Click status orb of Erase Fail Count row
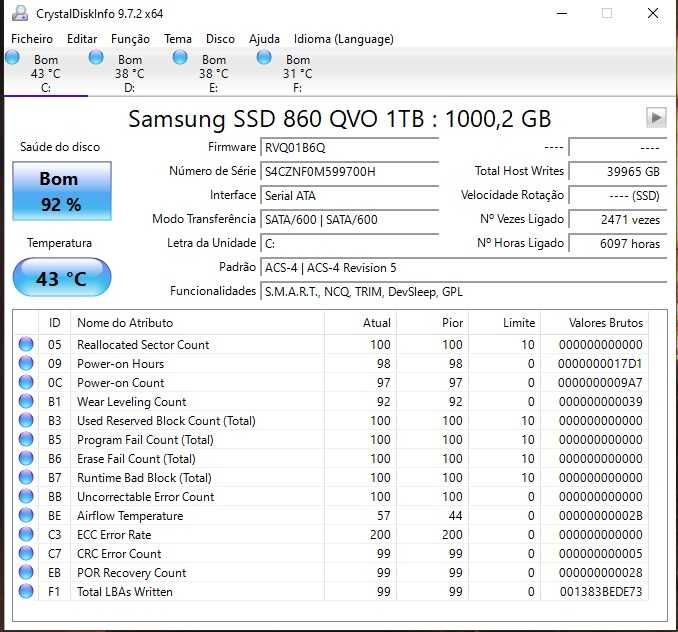678x632 pixels. (x=26, y=458)
